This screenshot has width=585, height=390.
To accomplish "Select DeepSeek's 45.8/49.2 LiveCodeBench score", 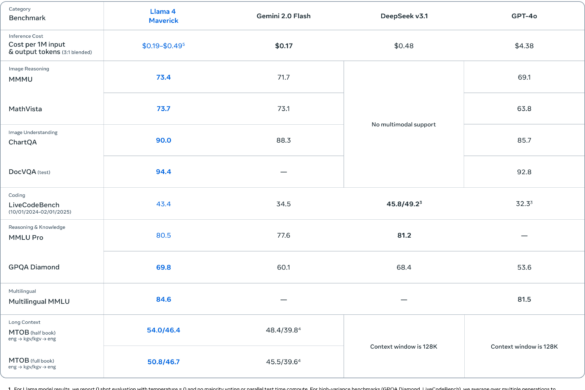I will (x=404, y=204).
